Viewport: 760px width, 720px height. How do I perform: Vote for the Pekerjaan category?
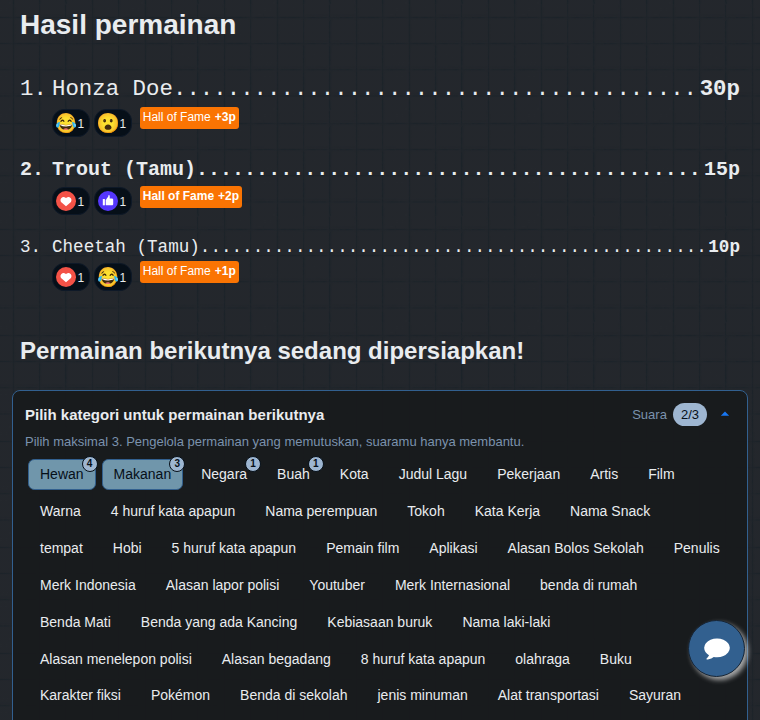pos(528,474)
